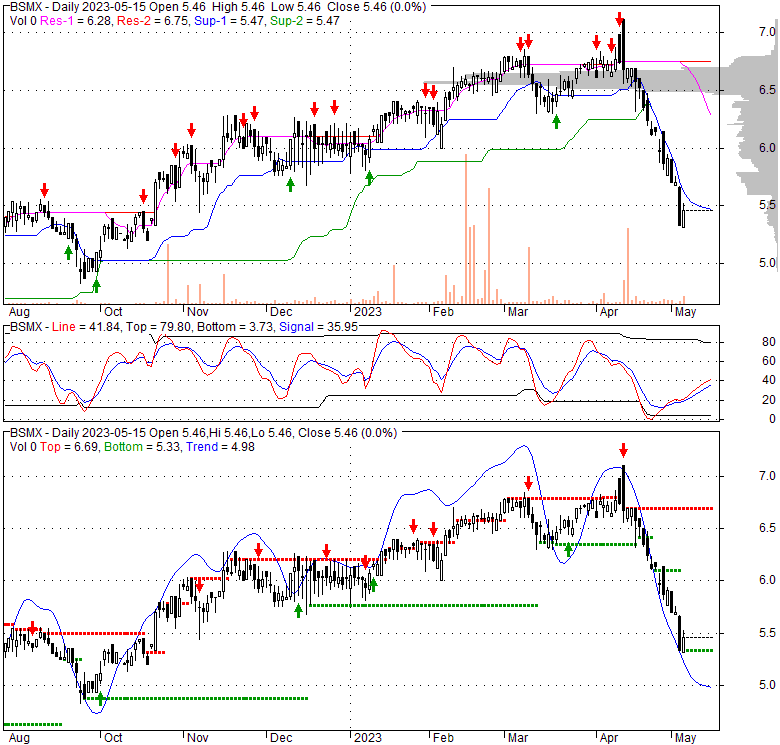Image resolution: width=780 pixels, height=745 pixels.
Task: Click the 'Dec' date label under the top chart
Action: pyautogui.click(x=281, y=312)
